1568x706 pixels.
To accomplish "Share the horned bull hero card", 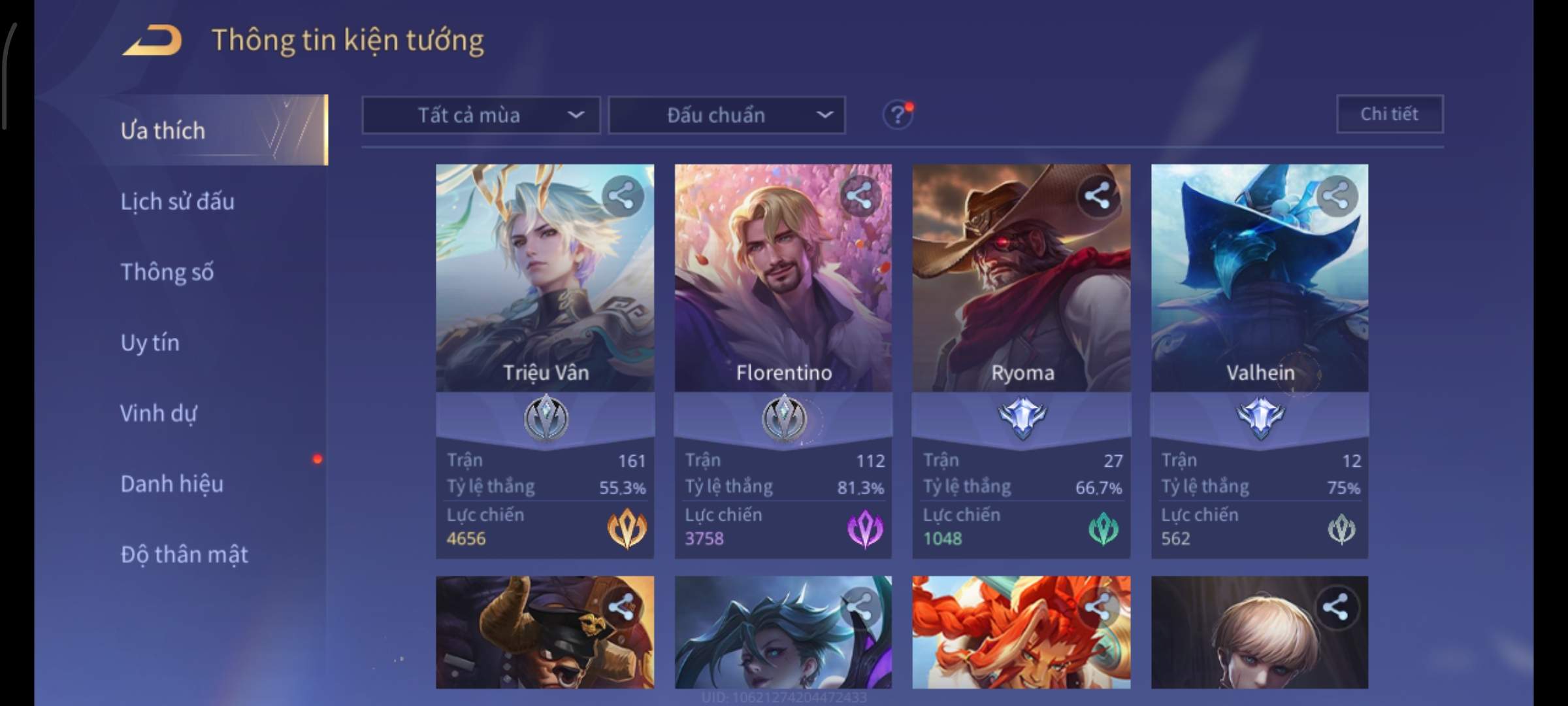I will point(622,607).
